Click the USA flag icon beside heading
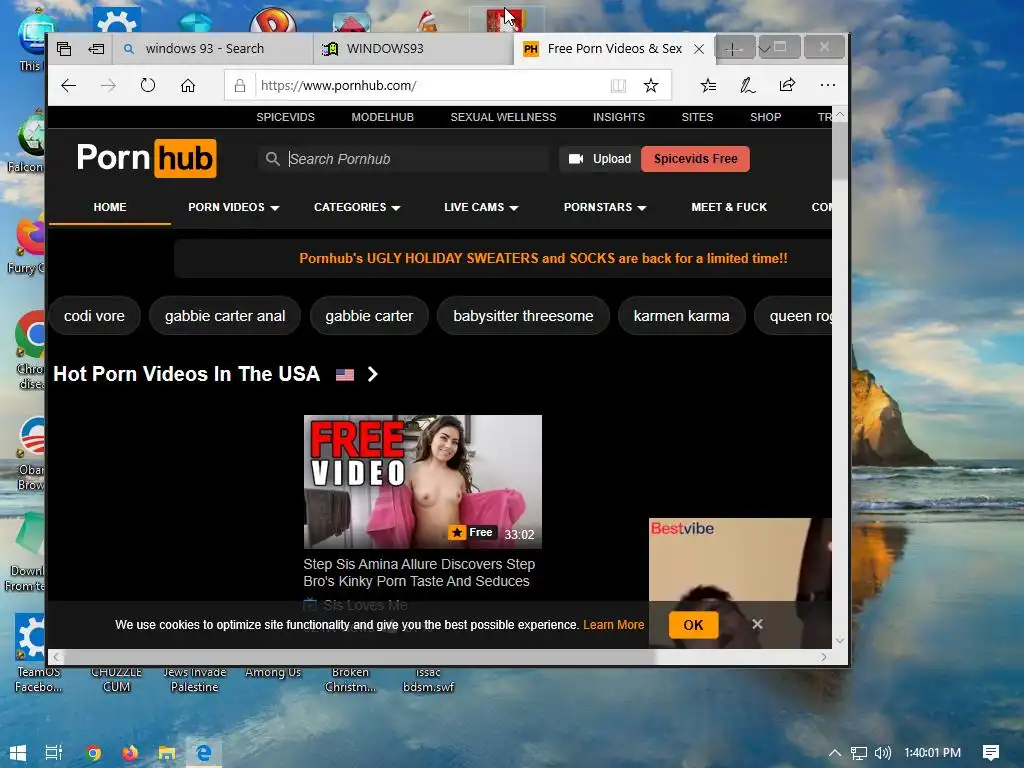This screenshot has width=1024, height=768. pyautogui.click(x=345, y=375)
